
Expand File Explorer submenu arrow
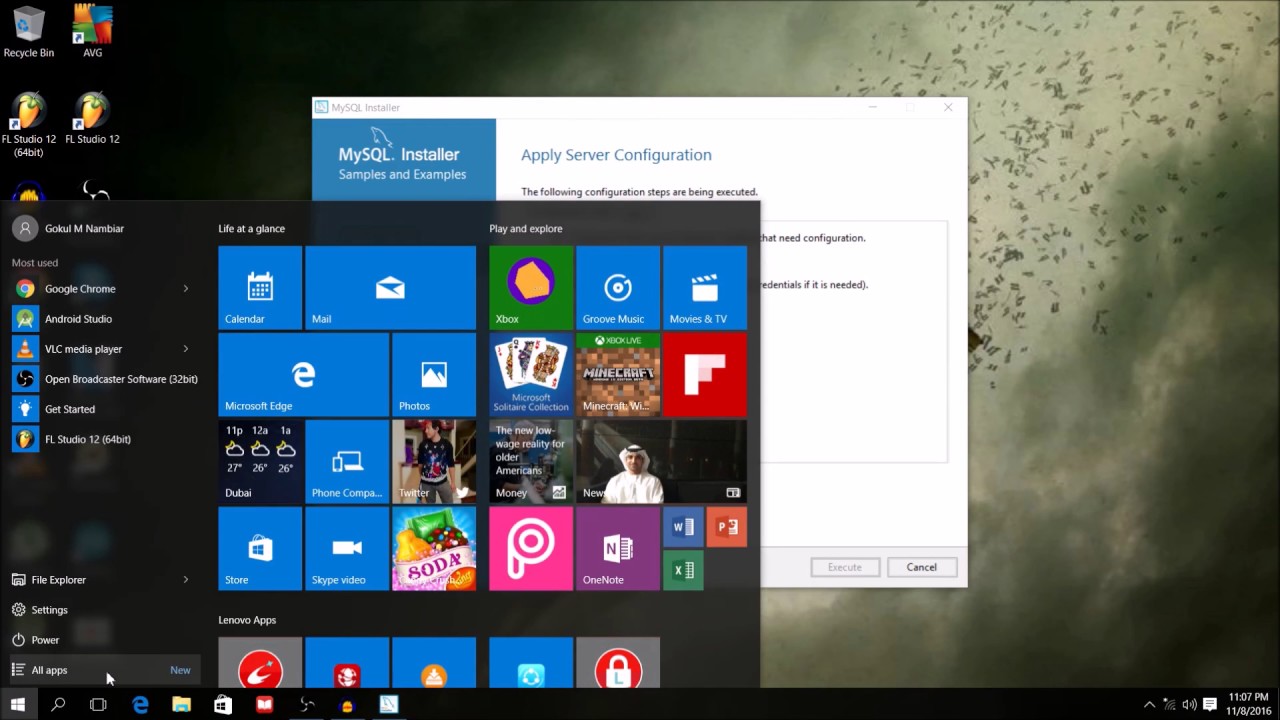(x=185, y=580)
